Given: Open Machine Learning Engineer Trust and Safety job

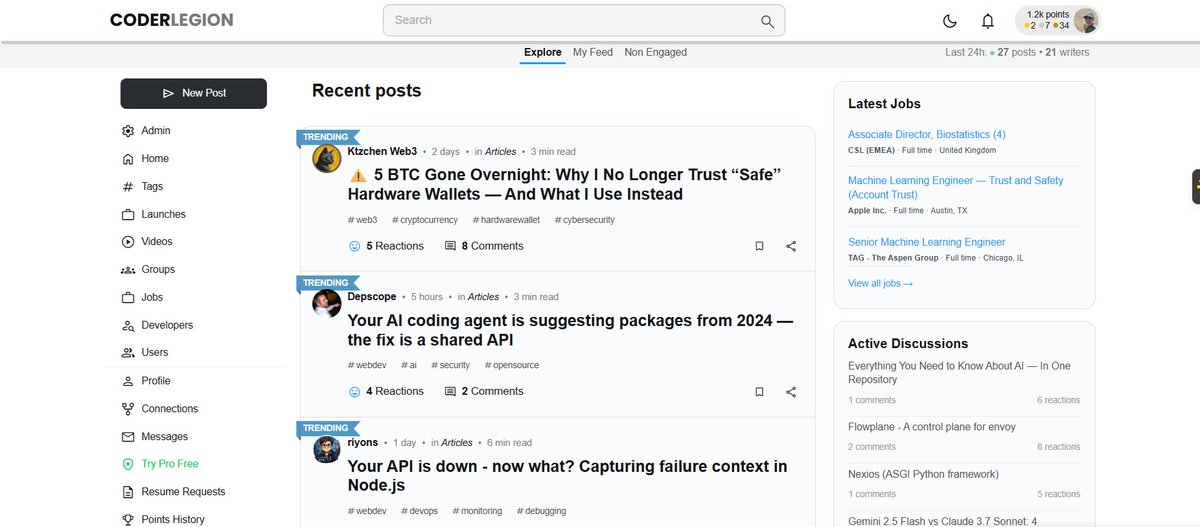Looking at the screenshot, I should click(955, 188).
